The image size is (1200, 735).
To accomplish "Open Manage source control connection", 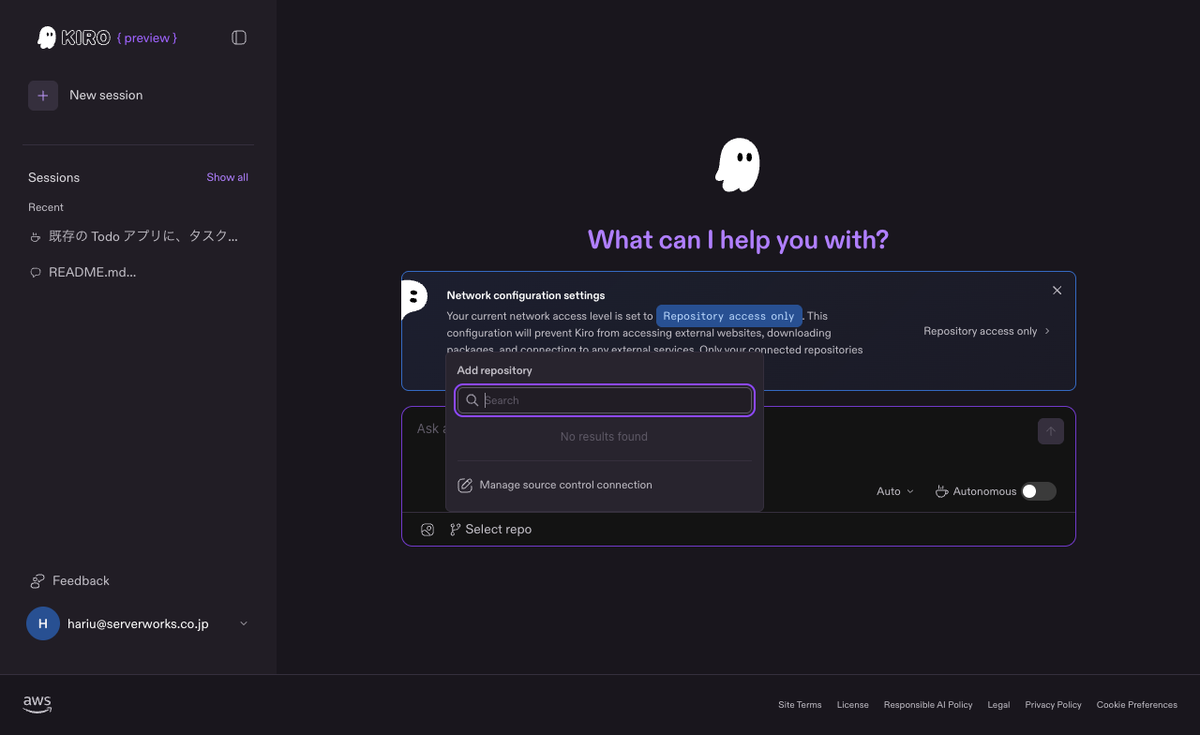I will [566, 485].
